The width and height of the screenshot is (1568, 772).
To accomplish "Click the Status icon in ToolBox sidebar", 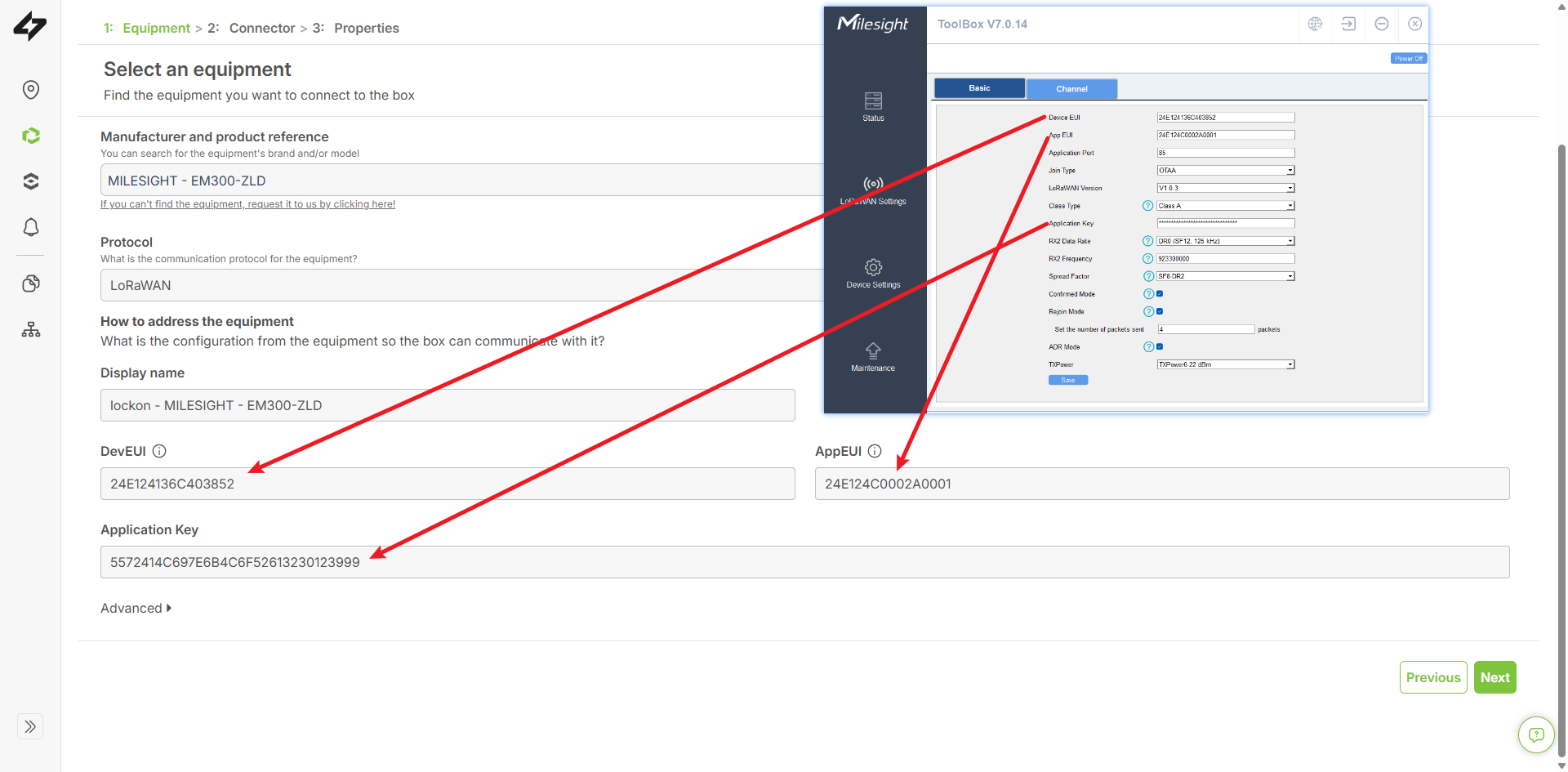I will click(x=873, y=107).
